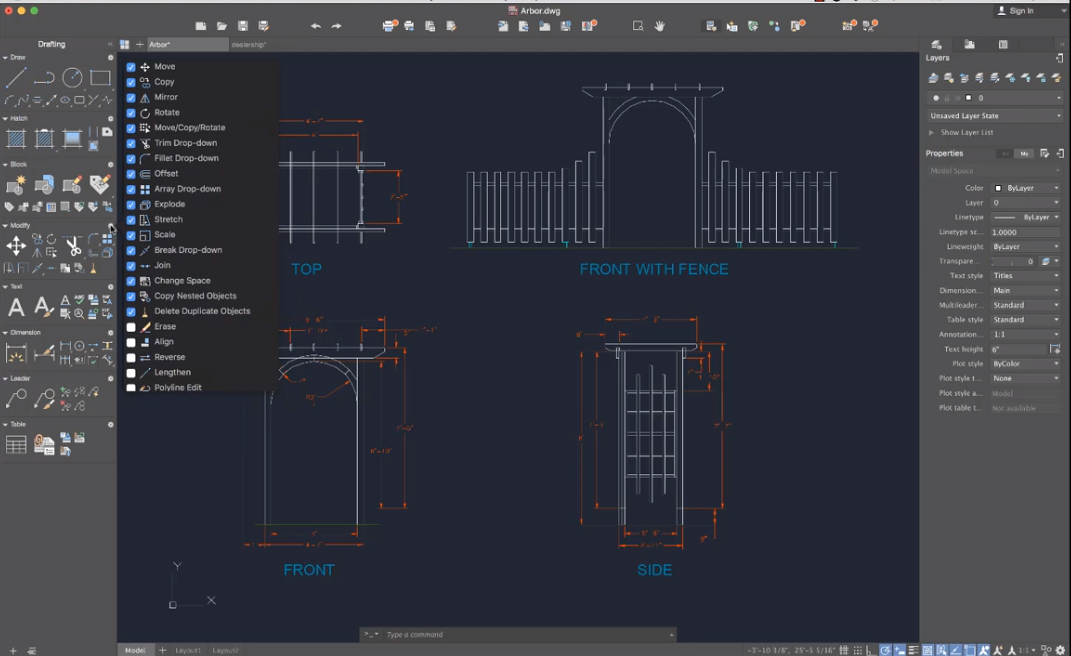The width and height of the screenshot is (1071, 656).
Task: Switch to the Layout2 tab
Action: [225, 651]
